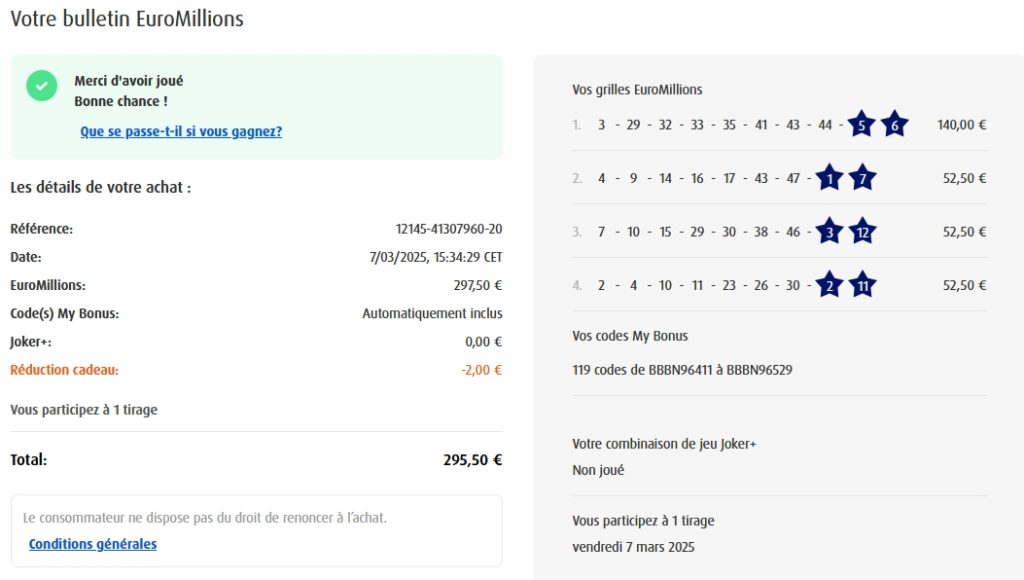Click star number 6 in grid 1
This screenshot has width=1024, height=580.
[894, 125]
